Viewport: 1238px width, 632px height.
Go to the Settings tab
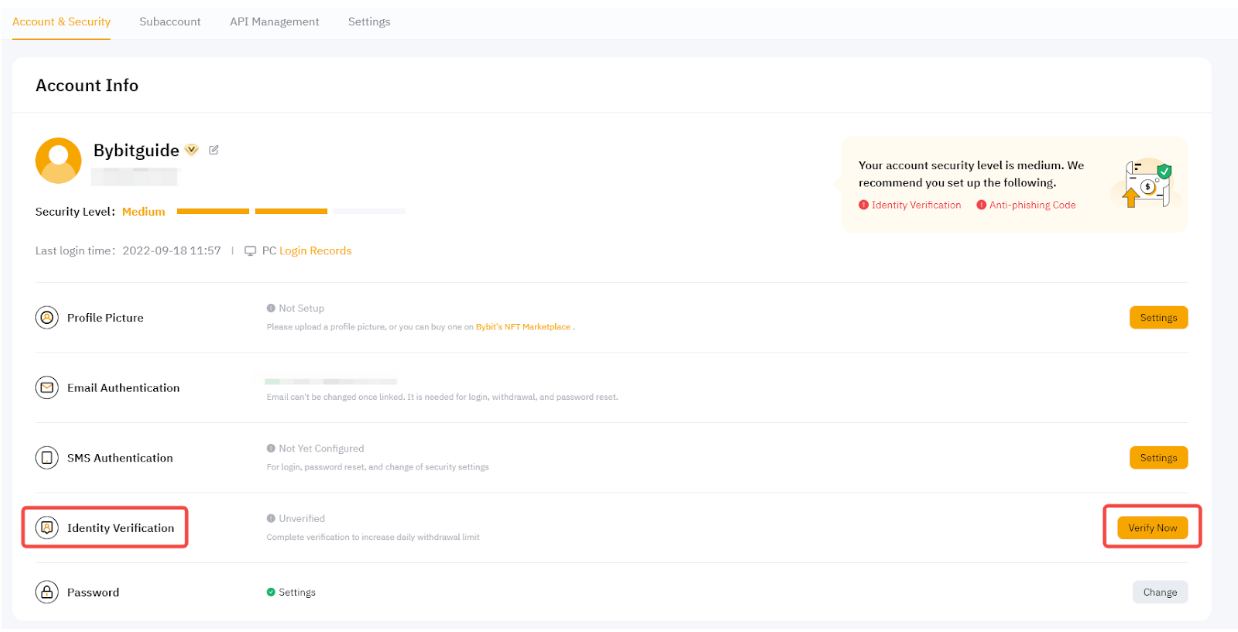369,22
